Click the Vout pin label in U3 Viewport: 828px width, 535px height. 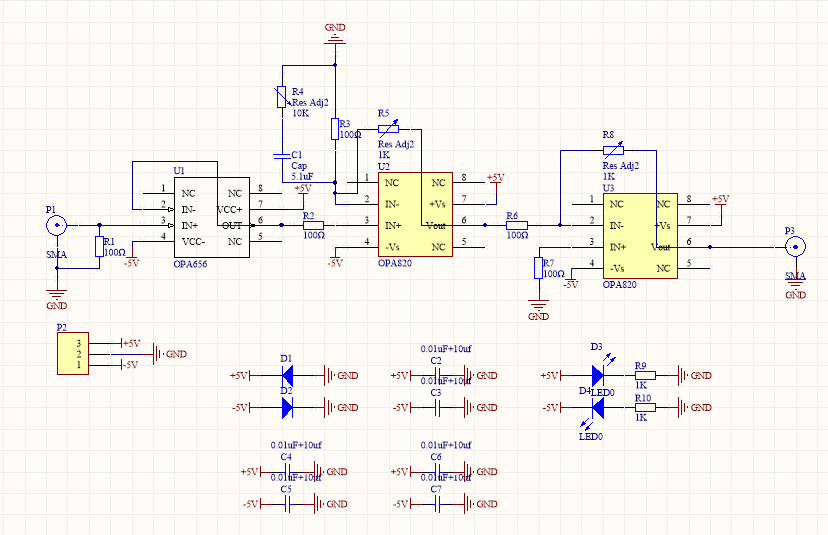660,247
